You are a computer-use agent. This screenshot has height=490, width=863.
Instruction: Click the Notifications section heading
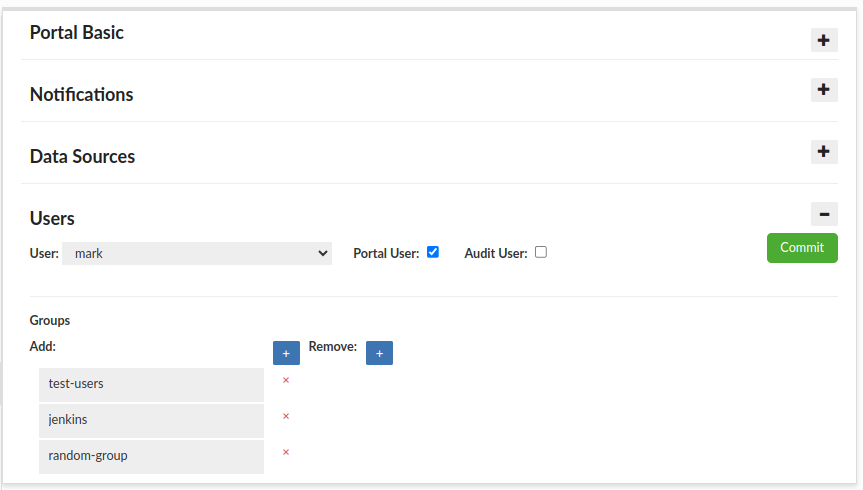[81, 94]
